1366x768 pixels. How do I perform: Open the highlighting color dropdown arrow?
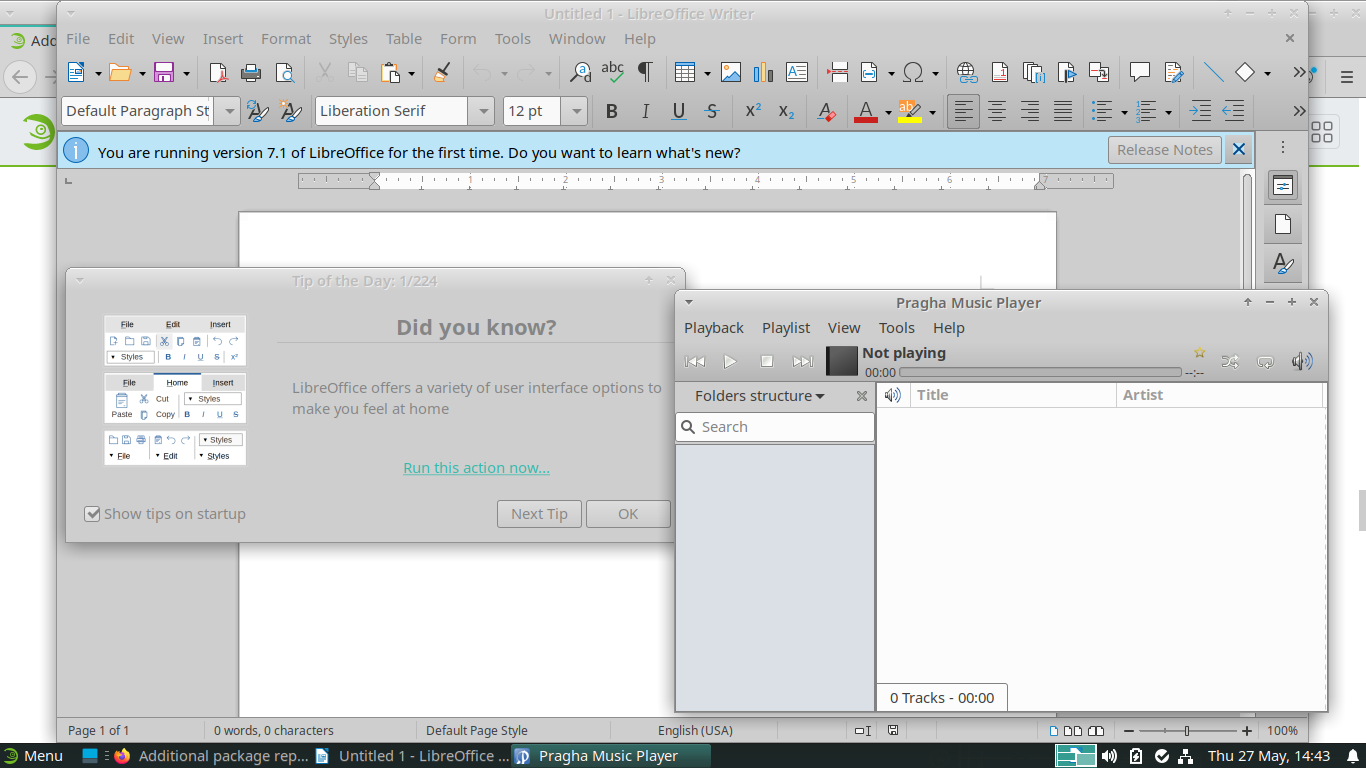pos(932,111)
